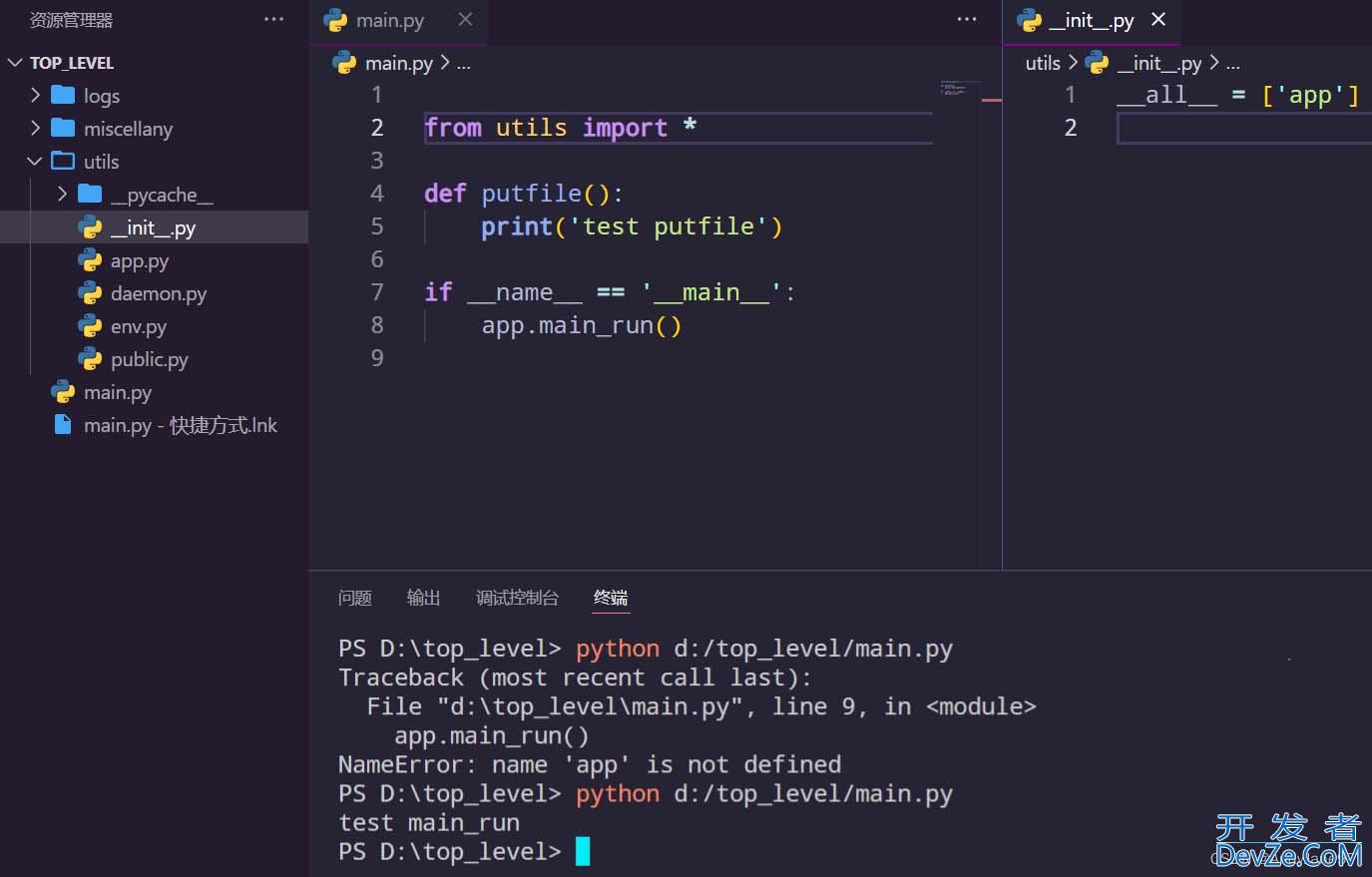Click the NameError message in terminal
Image resolution: width=1372 pixels, height=877 pixels.
590,764
